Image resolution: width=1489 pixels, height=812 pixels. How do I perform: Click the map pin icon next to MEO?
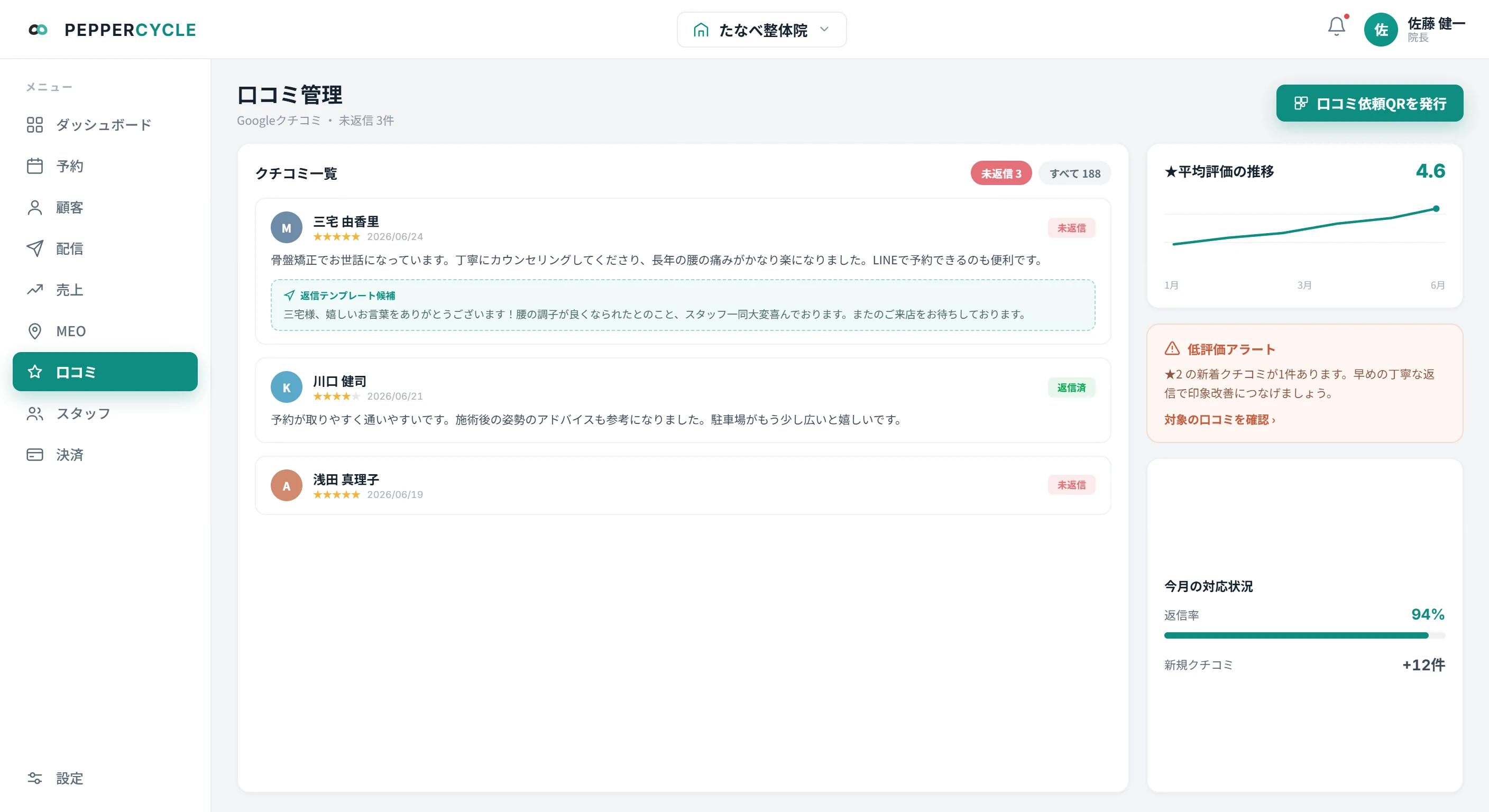point(35,331)
